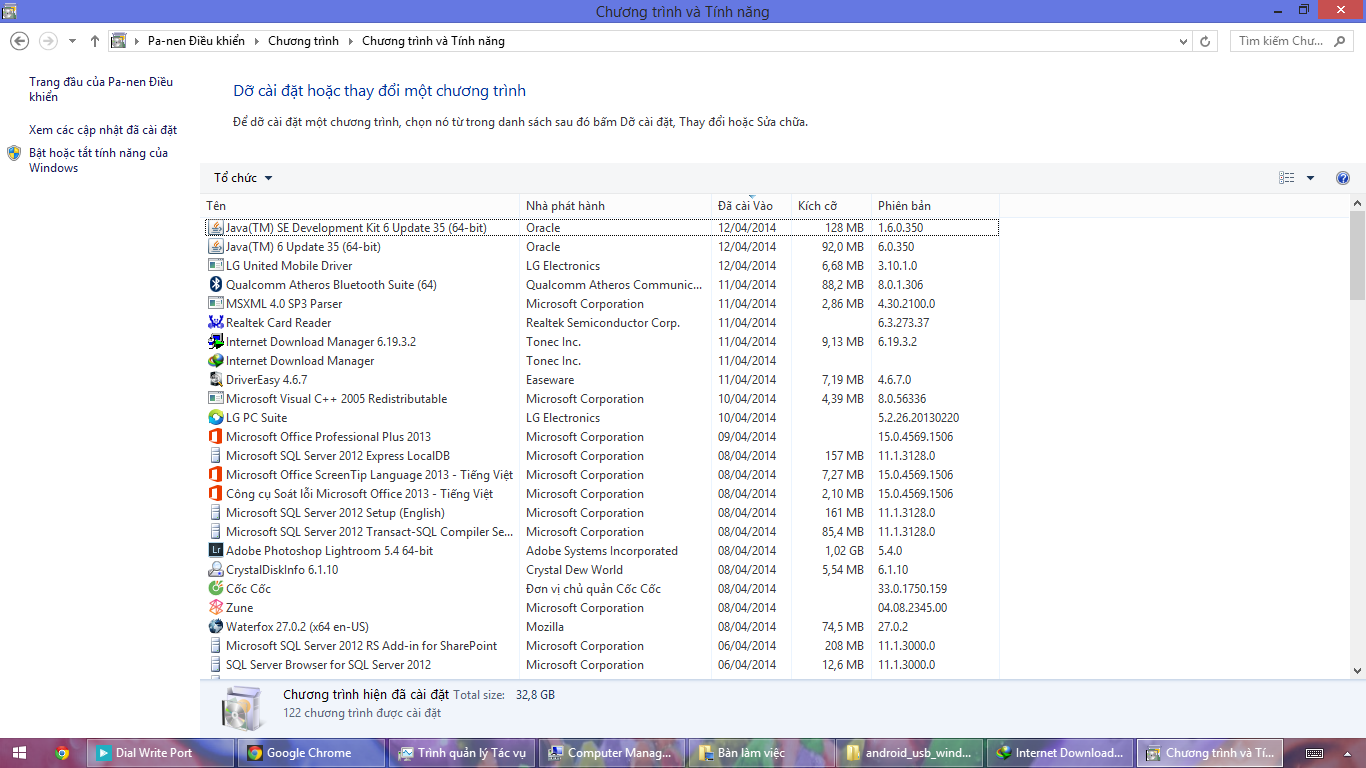Expand the view options dropdown arrow
Viewport: 1366px width, 768px height.
pyautogui.click(x=1311, y=178)
